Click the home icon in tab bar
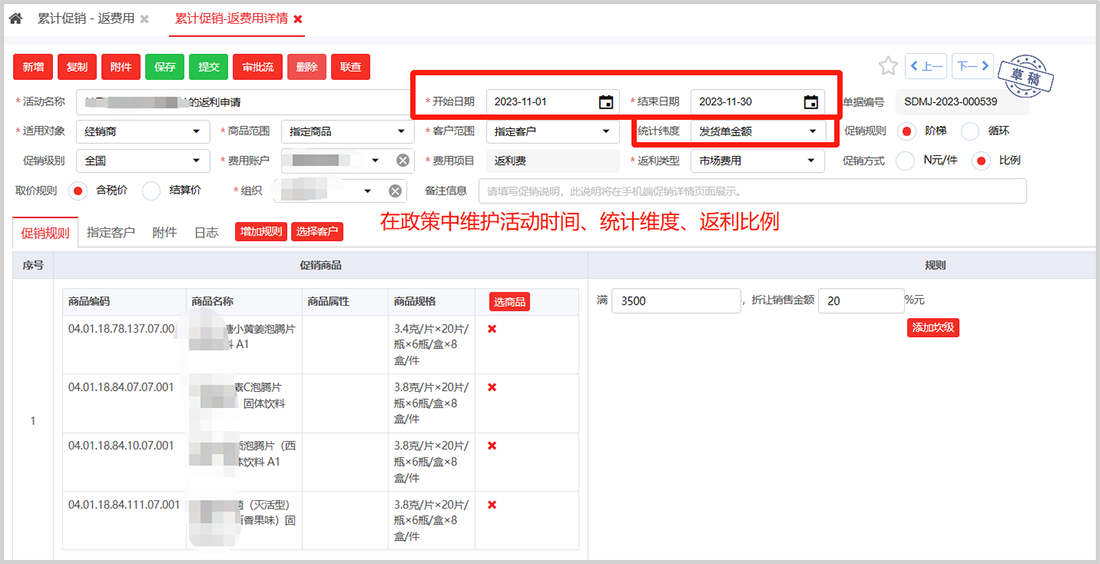 coord(15,19)
